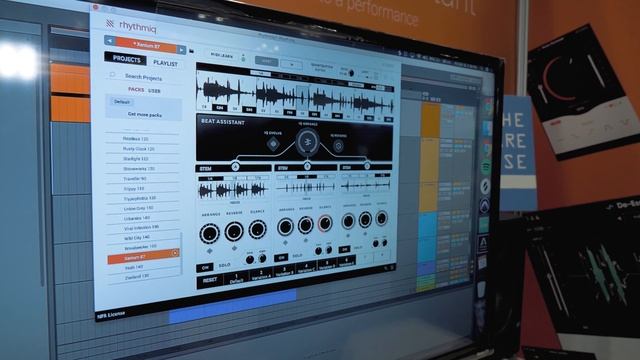This screenshot has width=640, height=360.
Task: Switch to the PLAYLIST tab
Action: tap(165, 64)
